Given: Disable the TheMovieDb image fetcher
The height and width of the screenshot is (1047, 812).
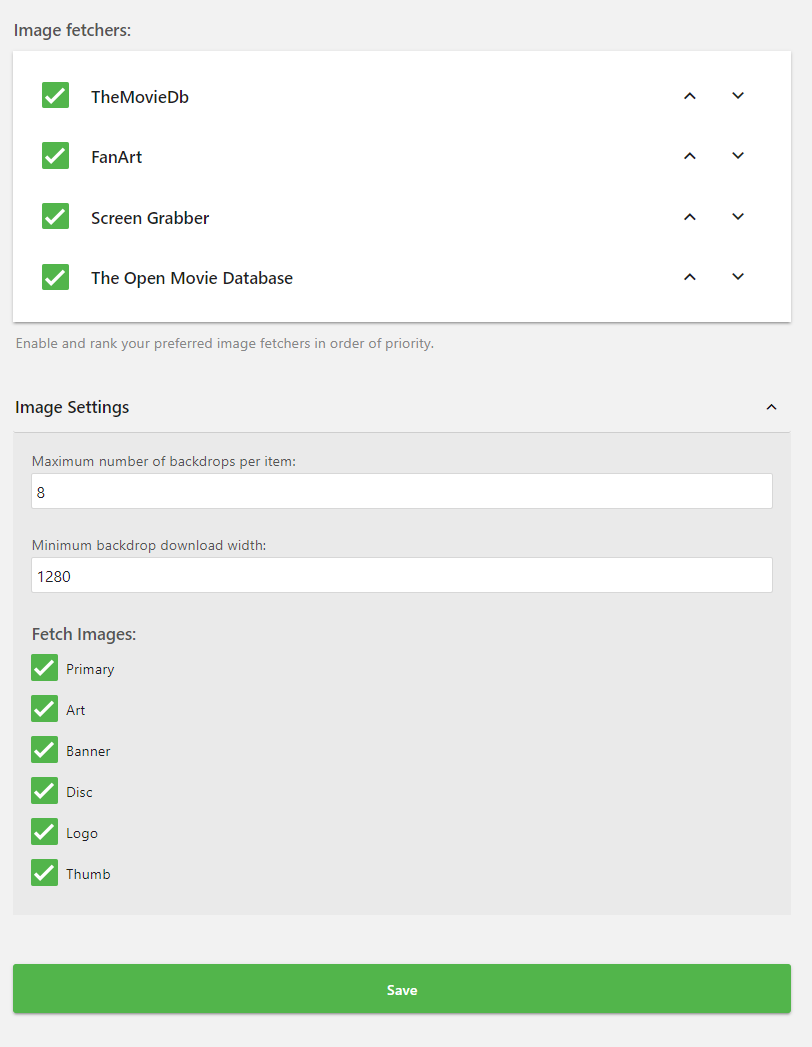Looking at the screenshot, I should coord(55,96).
